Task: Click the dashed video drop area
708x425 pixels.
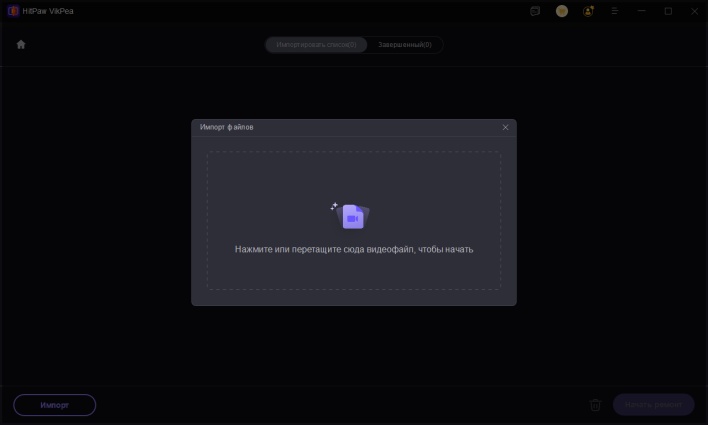Action: [x=354, y=220]
